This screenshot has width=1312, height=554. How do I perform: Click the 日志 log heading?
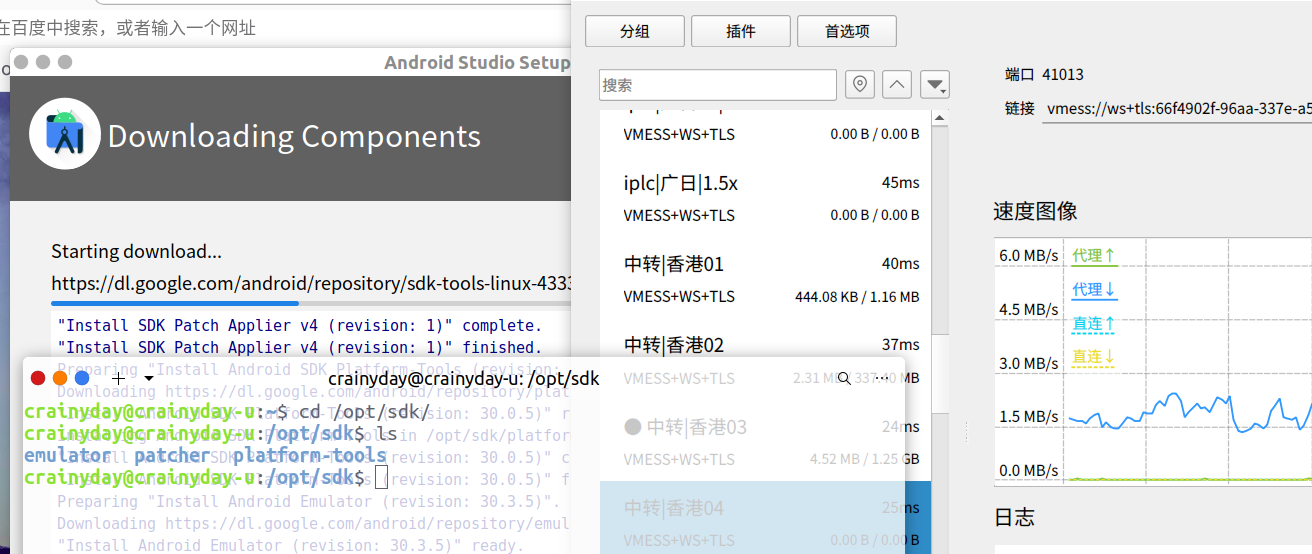pos(1014,517)
